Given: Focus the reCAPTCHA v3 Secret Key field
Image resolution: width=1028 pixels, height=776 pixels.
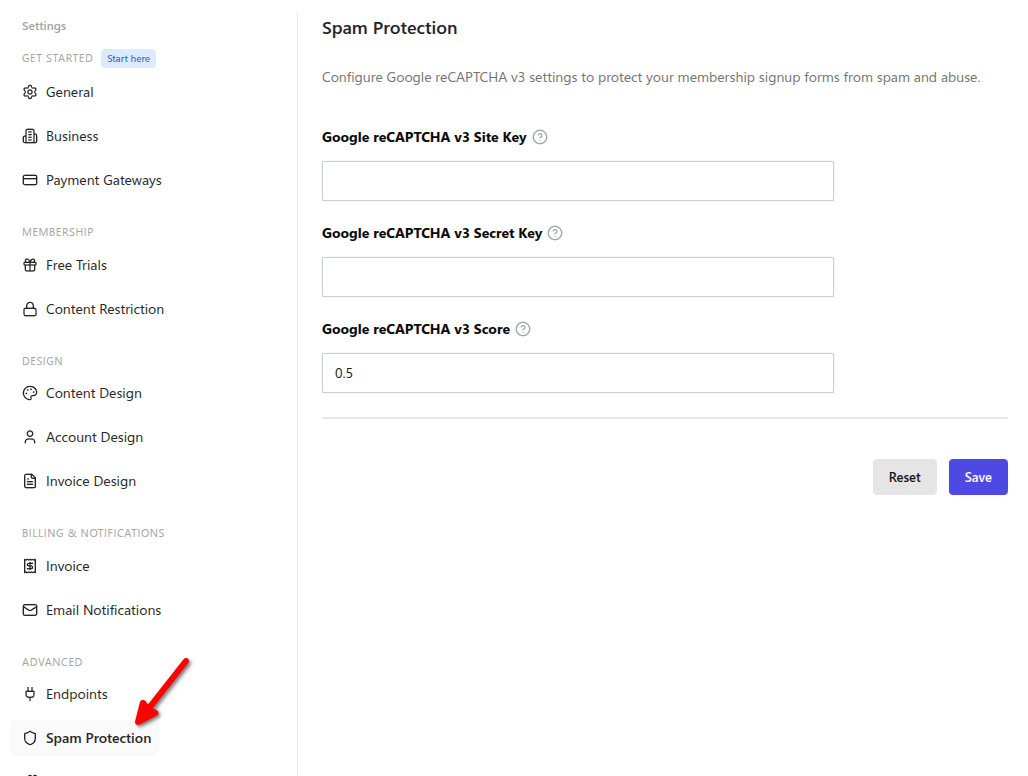Looking at the screenshot, I should pos(578,277).
